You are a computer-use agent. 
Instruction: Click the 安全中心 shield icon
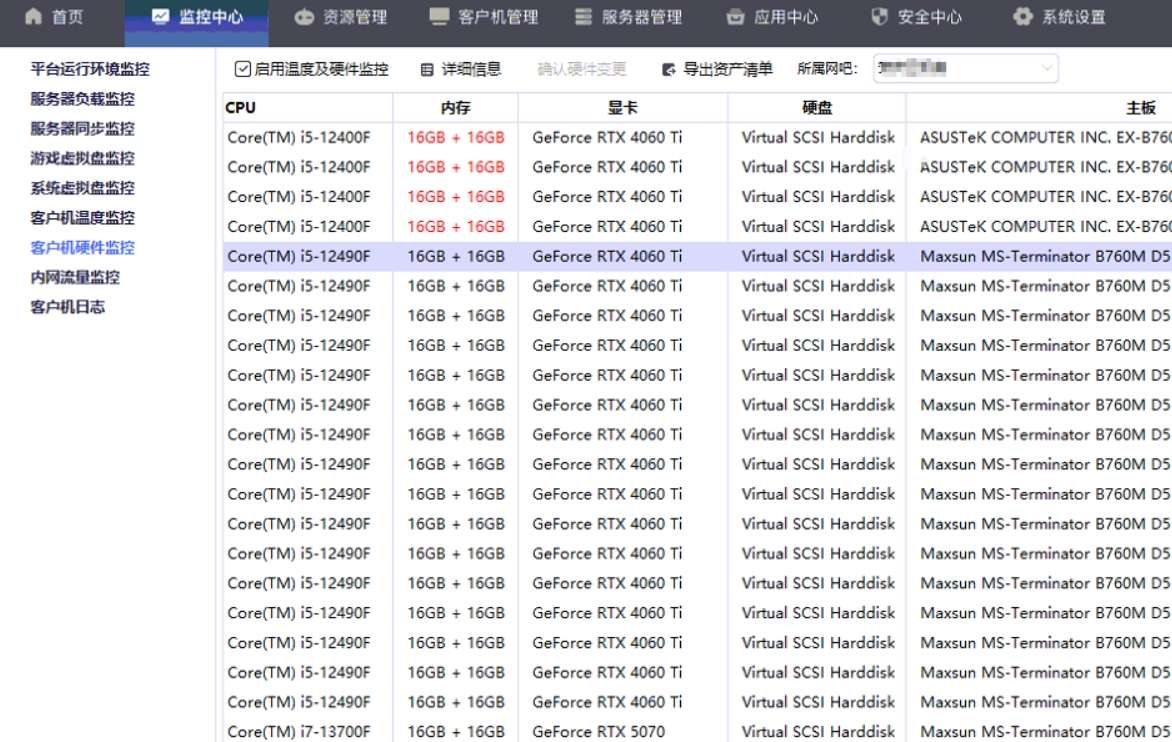click(x=880, y=16)
